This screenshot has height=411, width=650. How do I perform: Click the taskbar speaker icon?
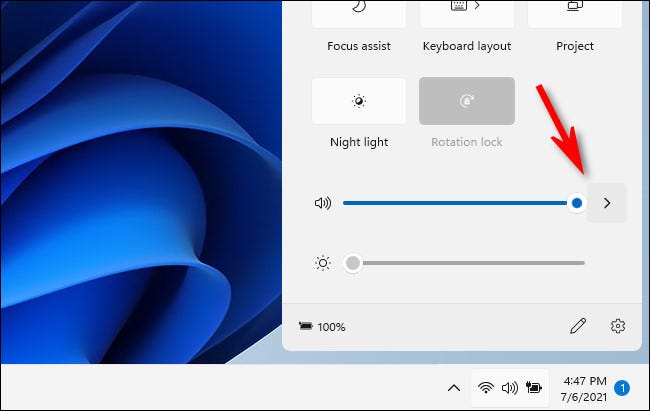508,388
